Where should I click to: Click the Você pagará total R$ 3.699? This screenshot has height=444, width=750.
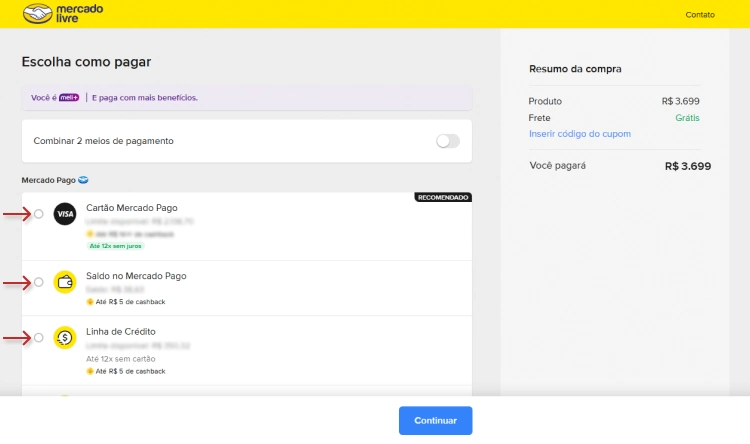tap(688, 166)
